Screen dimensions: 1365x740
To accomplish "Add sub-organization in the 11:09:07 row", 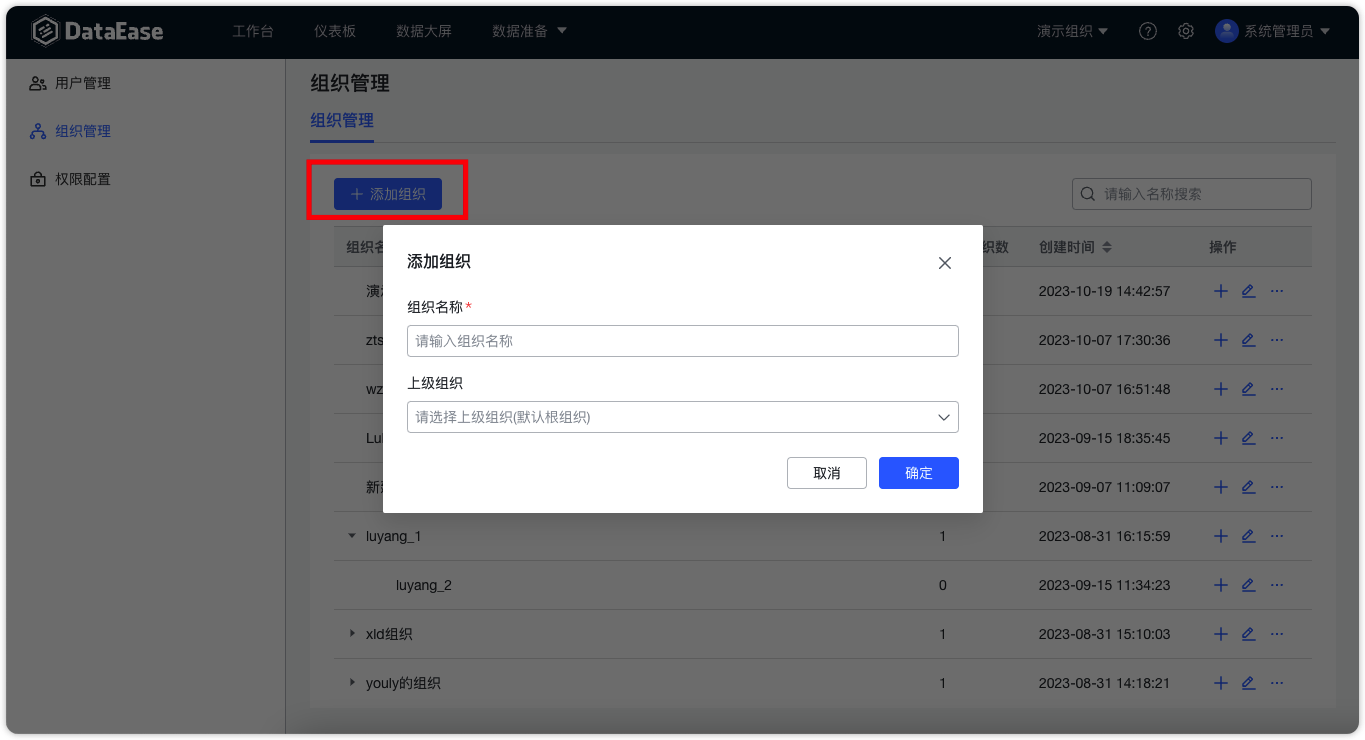I will point(1220,487).
